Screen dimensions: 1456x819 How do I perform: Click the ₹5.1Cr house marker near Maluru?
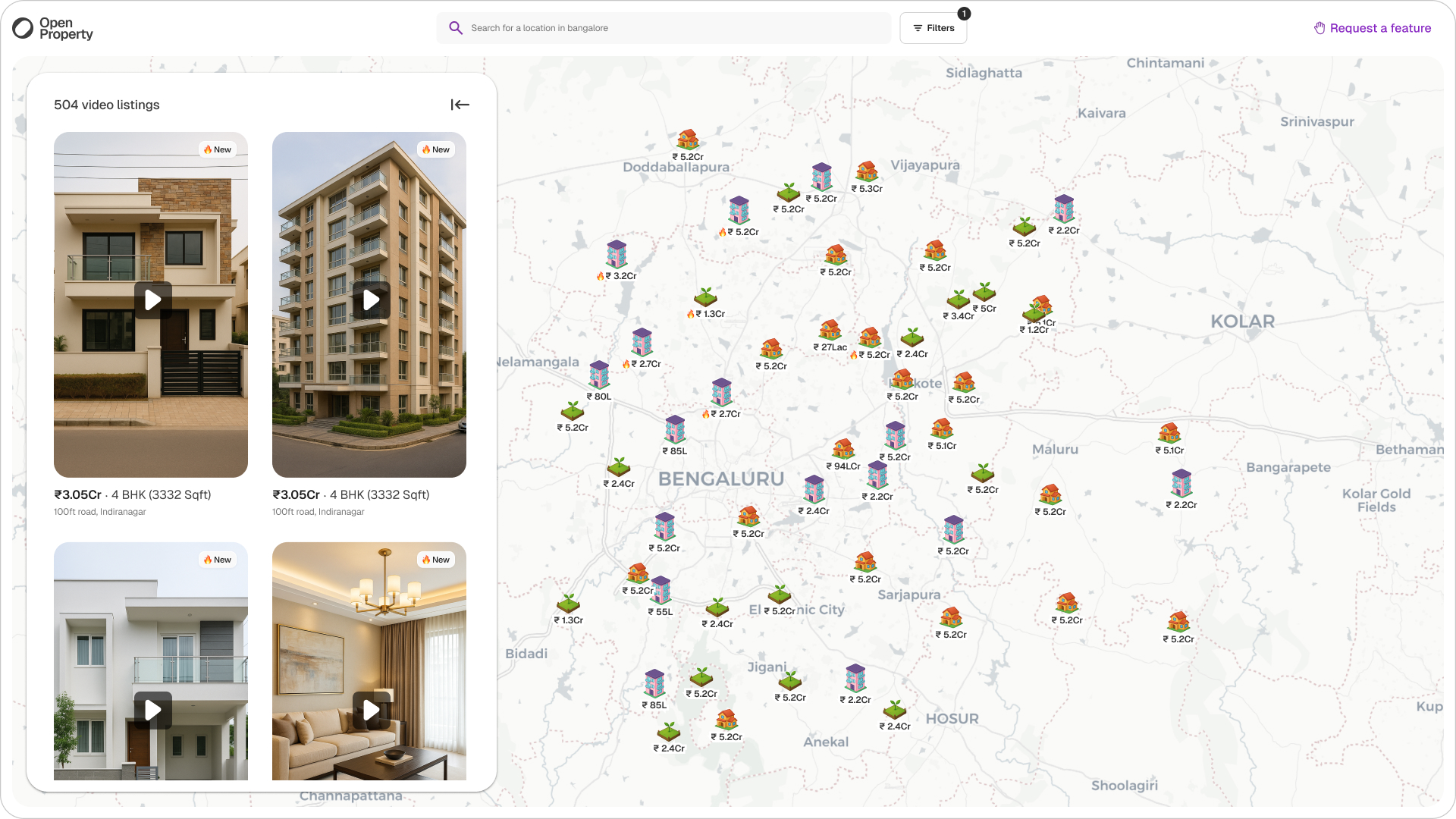[1168, 432]
